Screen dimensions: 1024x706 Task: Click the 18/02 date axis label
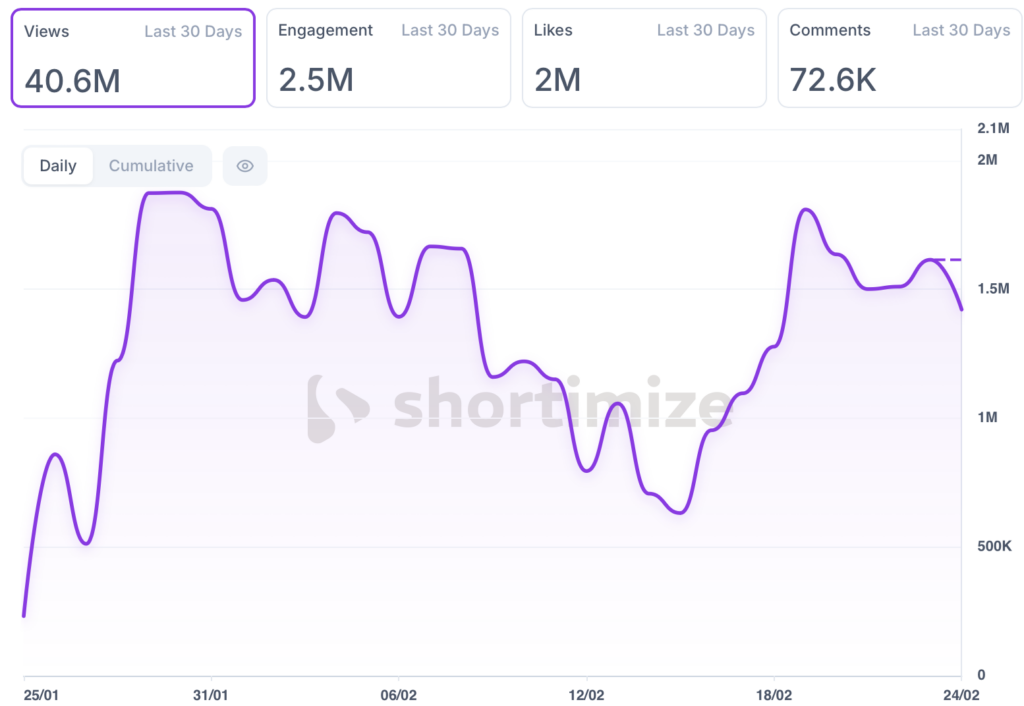tap(774, 694)
